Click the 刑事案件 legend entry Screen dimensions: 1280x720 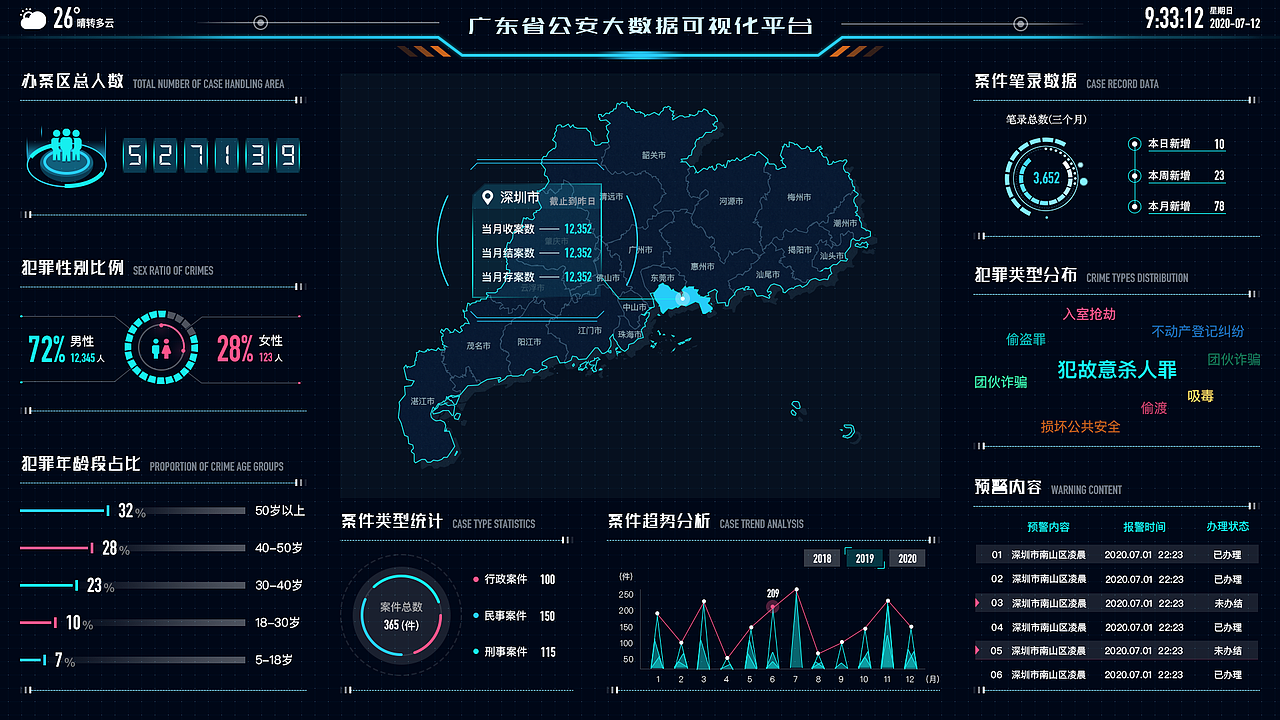(x=514, y=652)
